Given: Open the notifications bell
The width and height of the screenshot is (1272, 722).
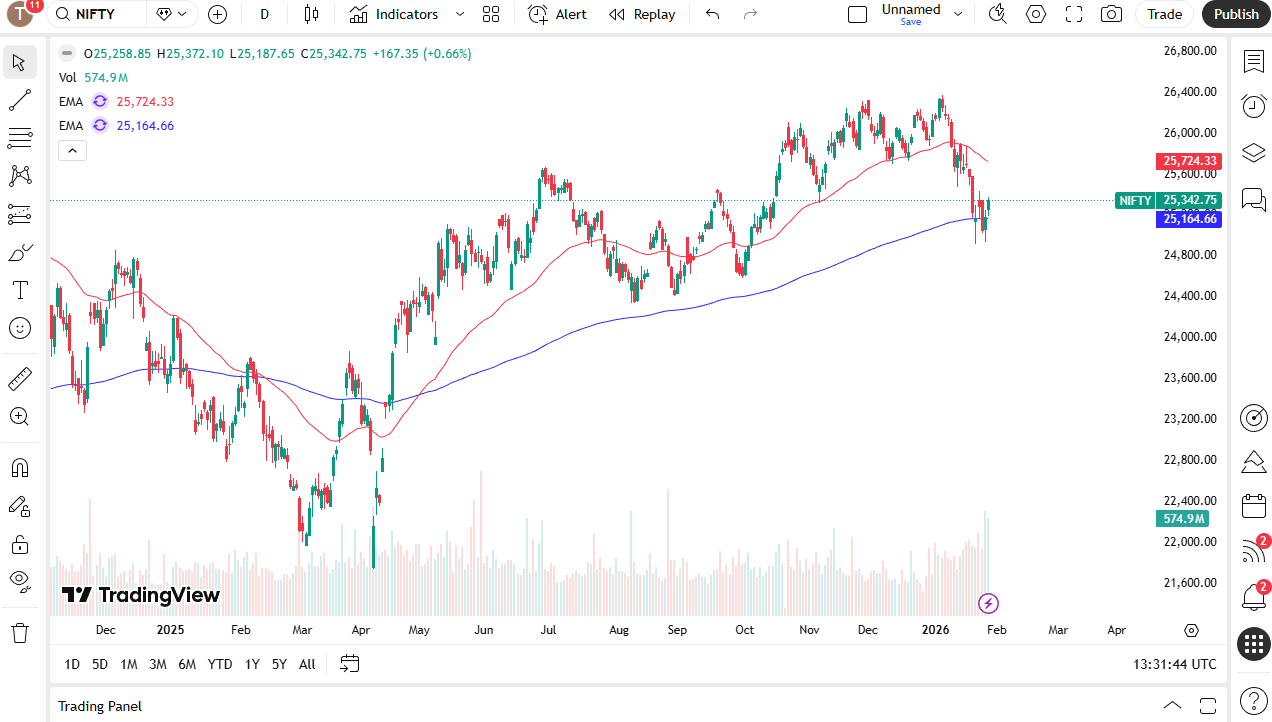Looking at the screenshot, I should tap(1253, 597).
